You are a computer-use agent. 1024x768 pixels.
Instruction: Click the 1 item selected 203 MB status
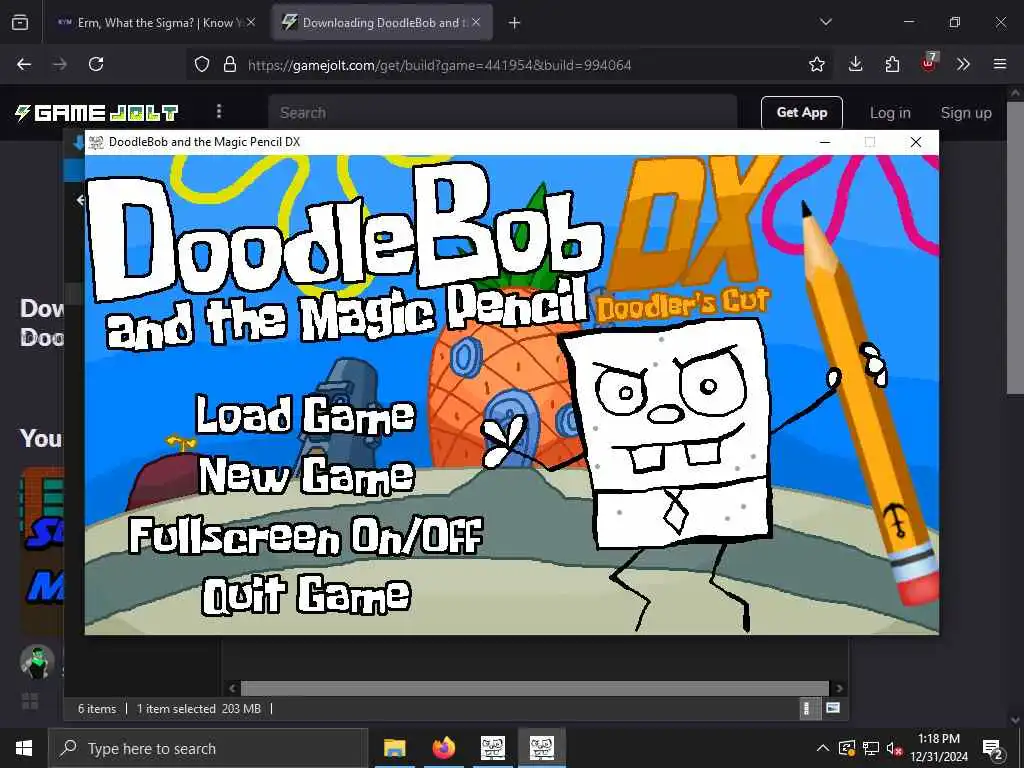[x=199, y=709]
